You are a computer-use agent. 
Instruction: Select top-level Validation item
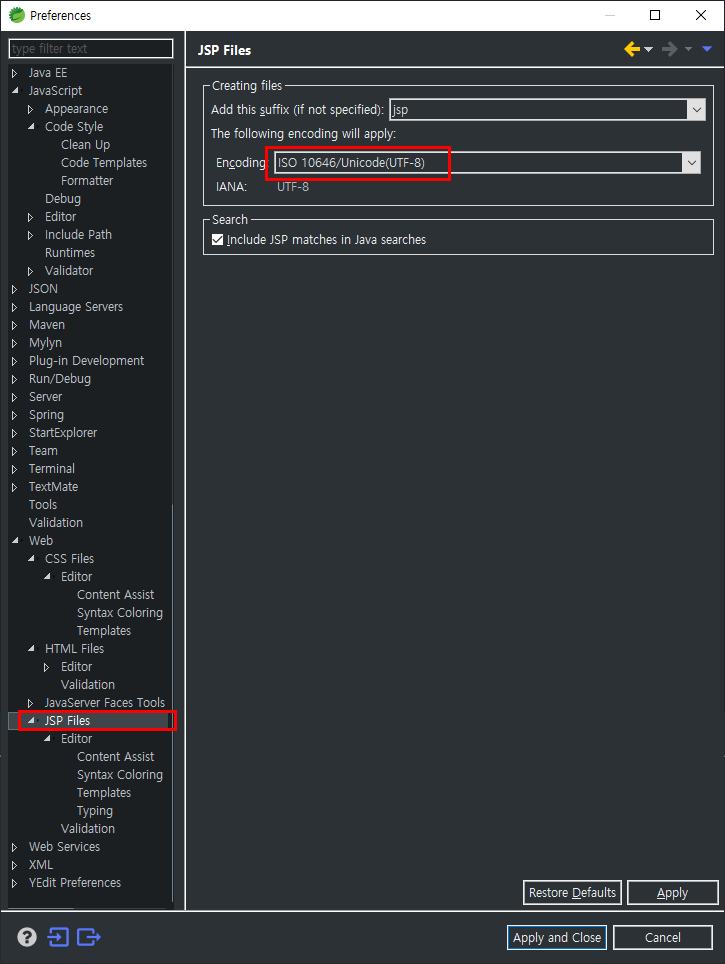point(55,523)
